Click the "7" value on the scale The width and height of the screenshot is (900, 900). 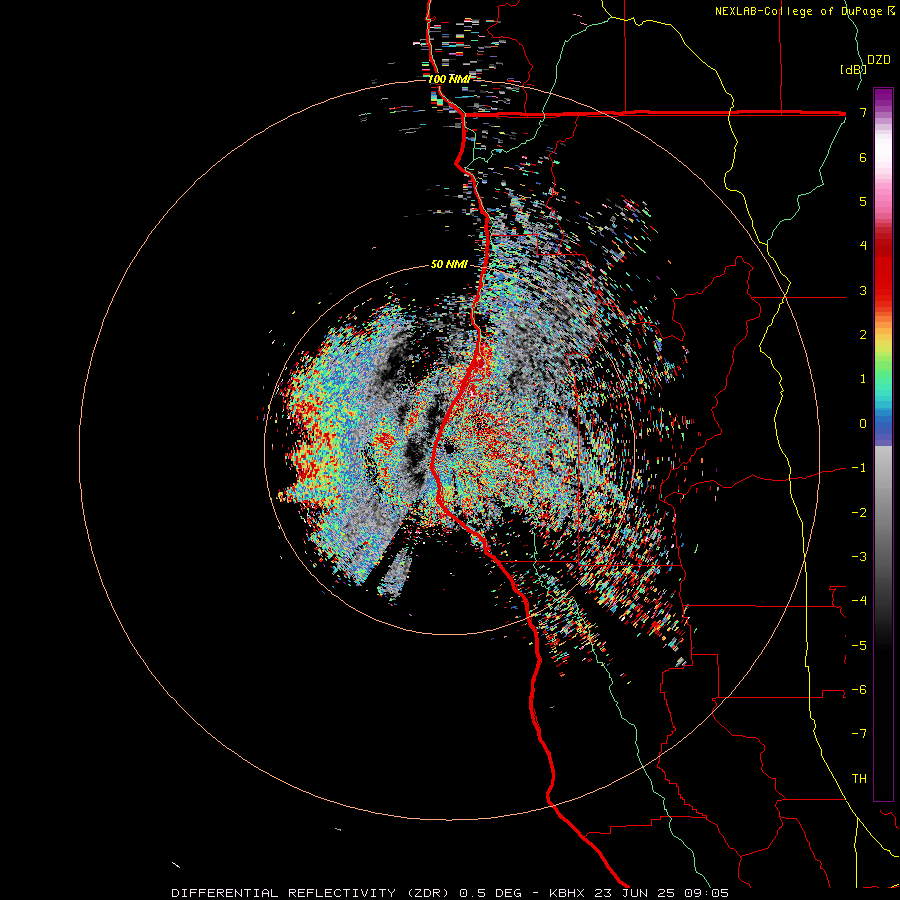863,112
